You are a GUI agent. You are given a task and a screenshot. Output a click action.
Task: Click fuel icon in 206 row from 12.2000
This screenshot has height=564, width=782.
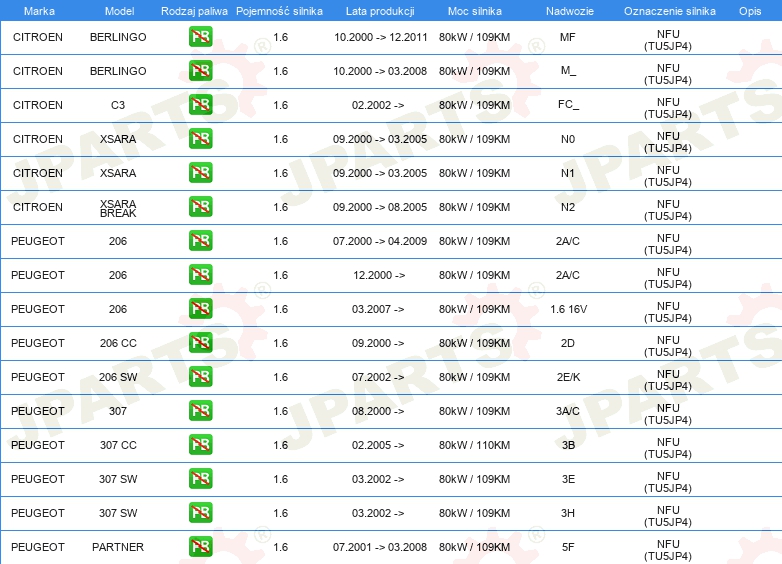(200, 275)
